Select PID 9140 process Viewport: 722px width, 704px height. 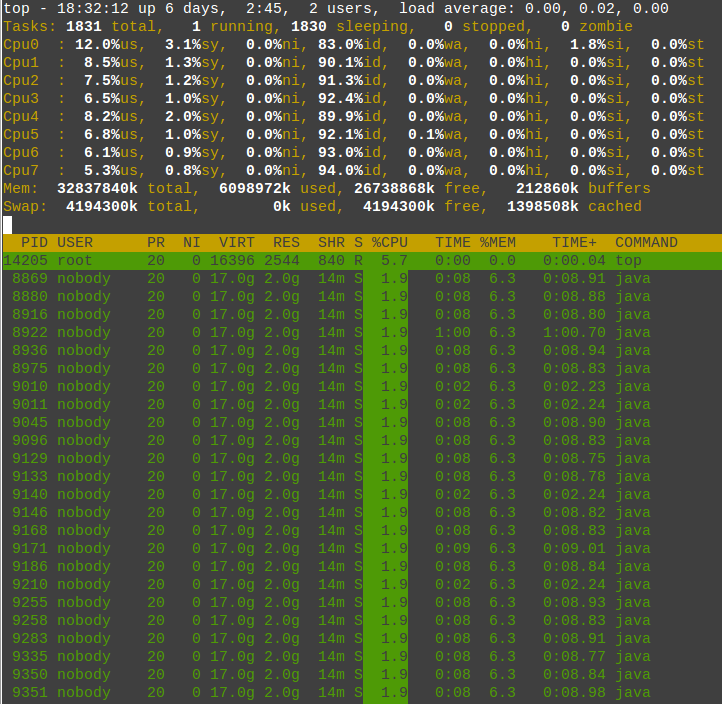point(361,494)
